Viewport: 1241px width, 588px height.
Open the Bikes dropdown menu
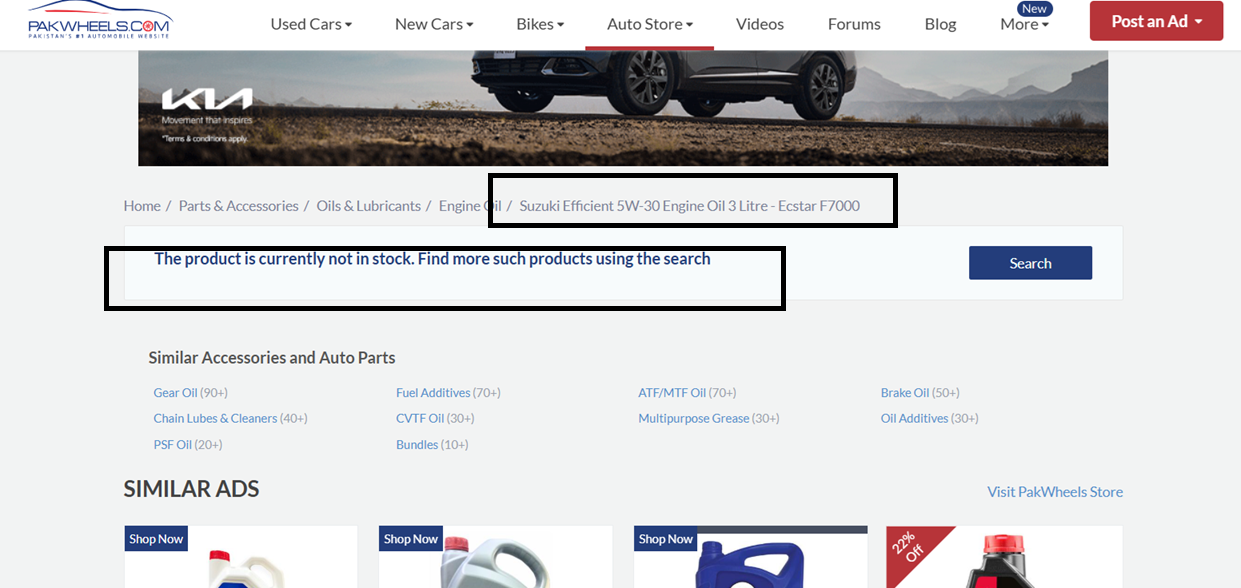click(x=540, y=24)
